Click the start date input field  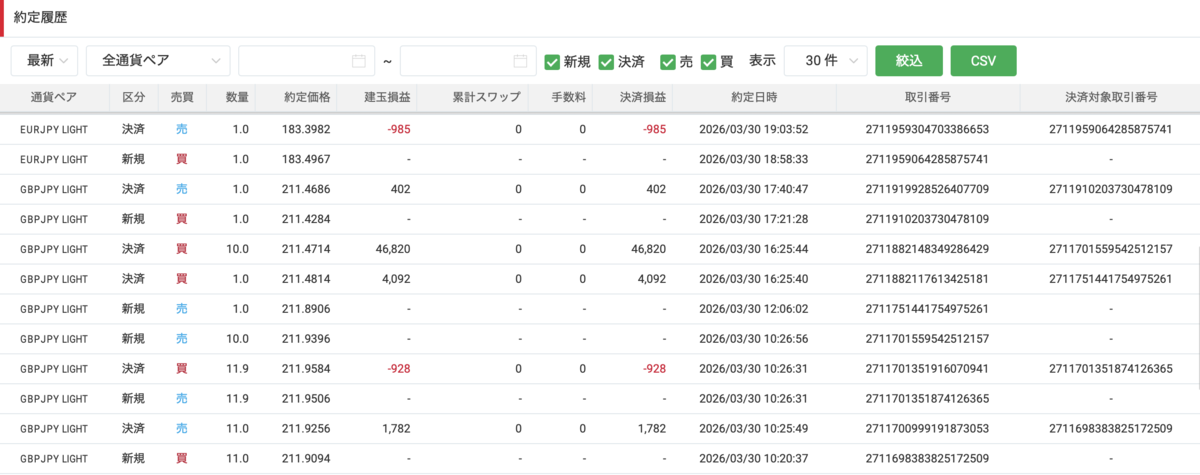[x=306, y=61]
